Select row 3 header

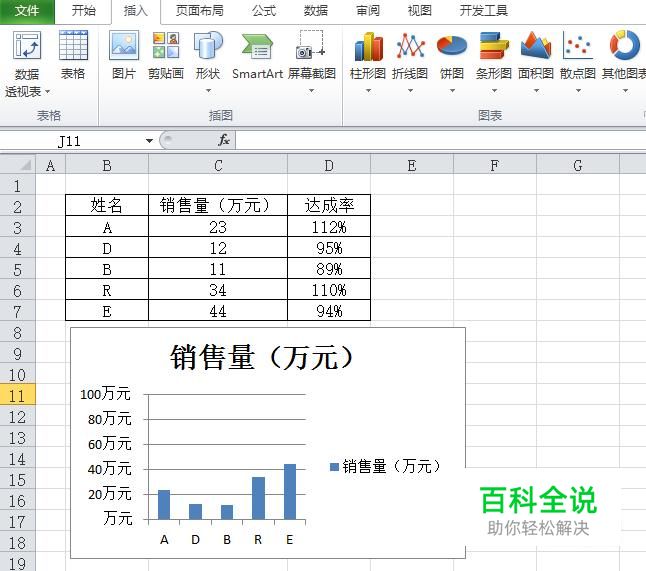pyautogui.click(x=18, y=227)
